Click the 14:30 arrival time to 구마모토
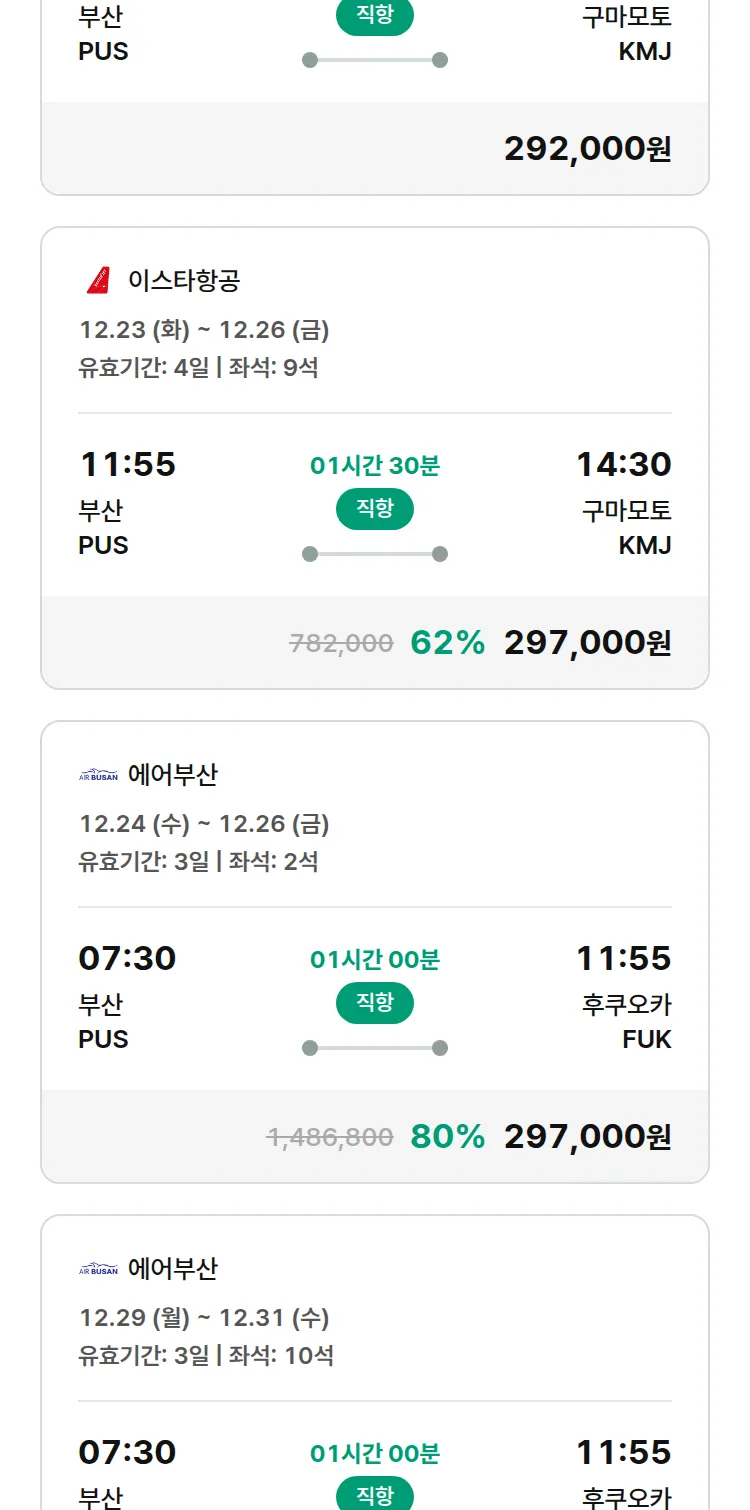750x1510 pixels. coord(623,465)
